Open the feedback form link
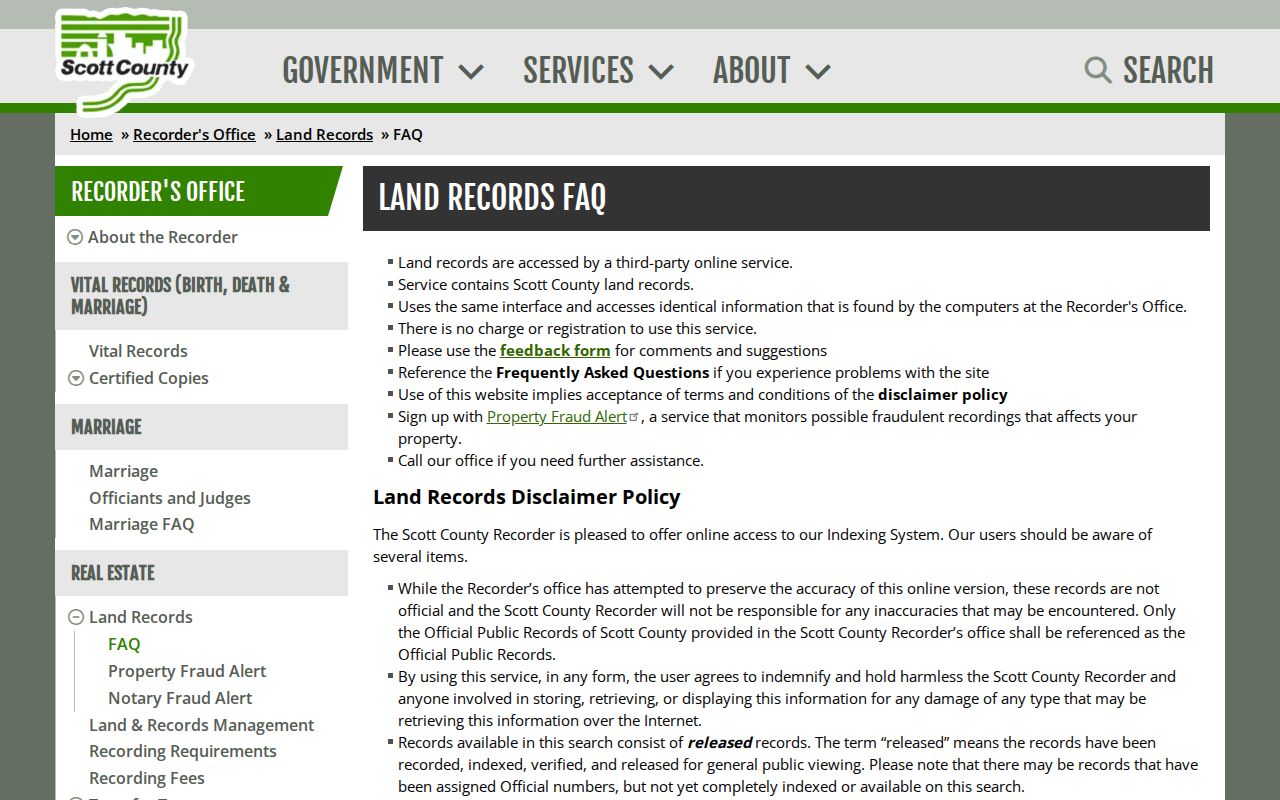Image resolution: width=1280 pixels, height=800 pixels. point(555,350)
